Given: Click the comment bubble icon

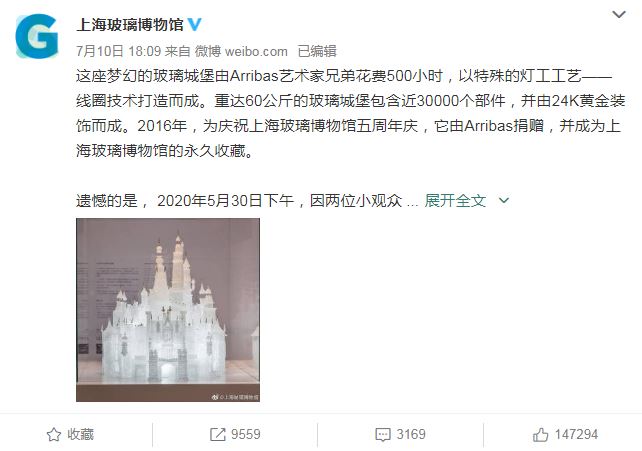Looking at the screenshot, I should (383, 434).
